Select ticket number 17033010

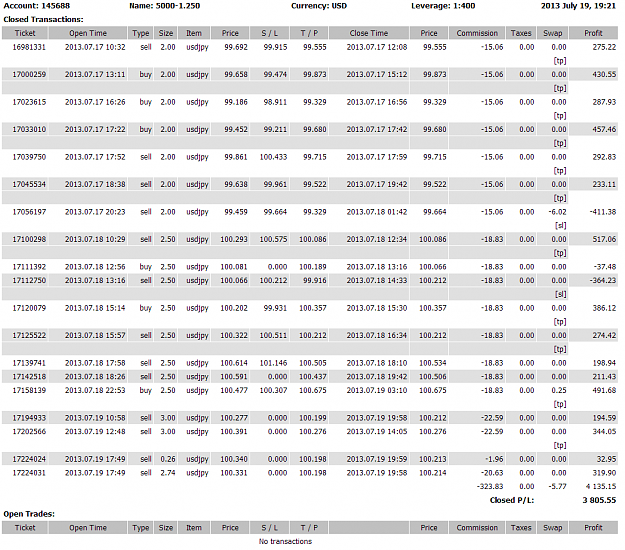pos(29,130)
